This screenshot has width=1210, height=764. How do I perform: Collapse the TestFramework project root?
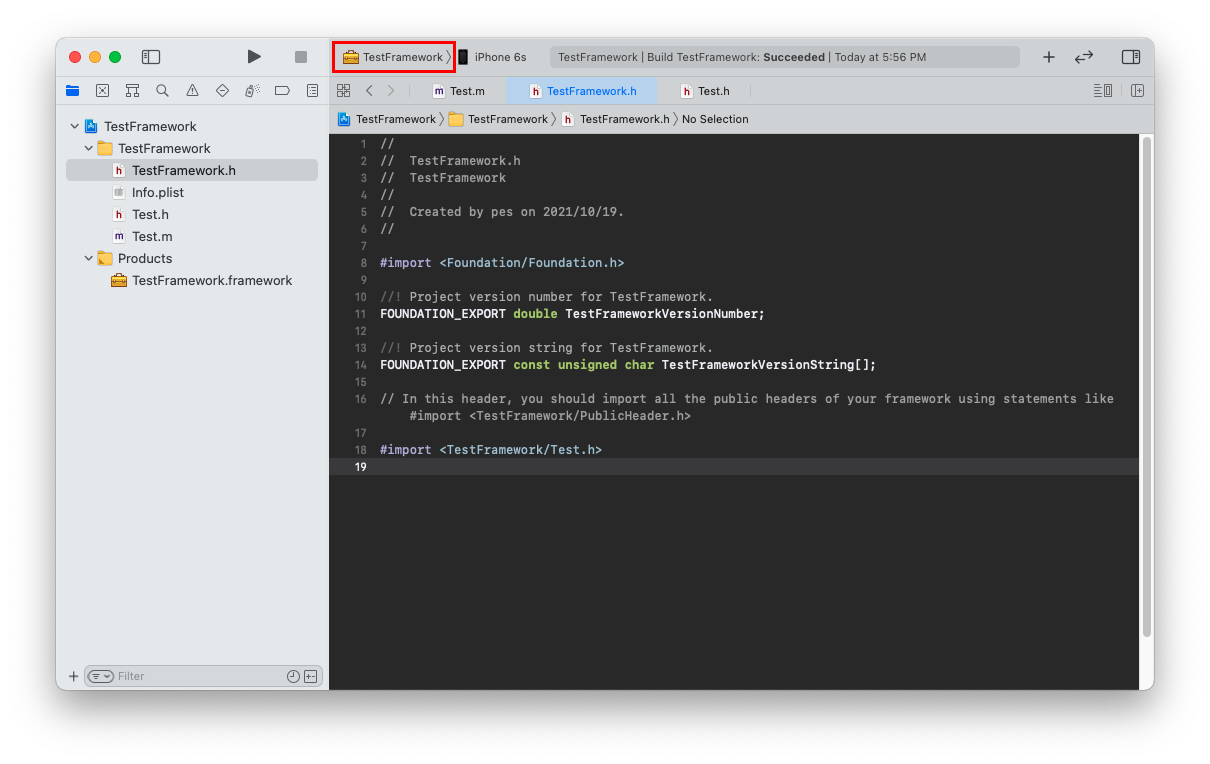click(74, 126)
